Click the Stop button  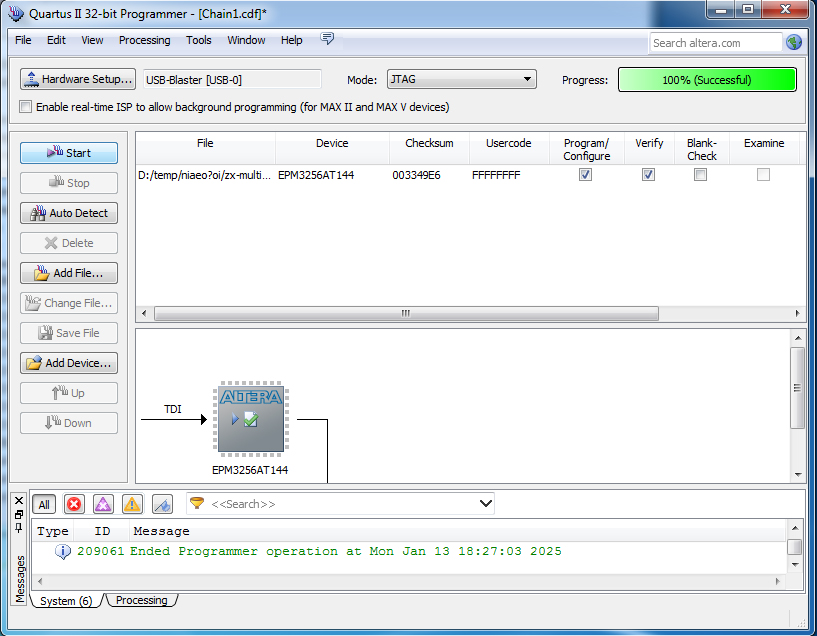(x=69, y=183)
